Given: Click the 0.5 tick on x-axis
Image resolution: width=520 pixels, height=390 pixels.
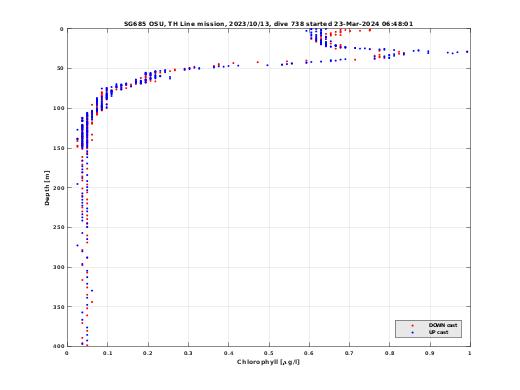Looking at the screenshot, I should (x=269, y=353).
